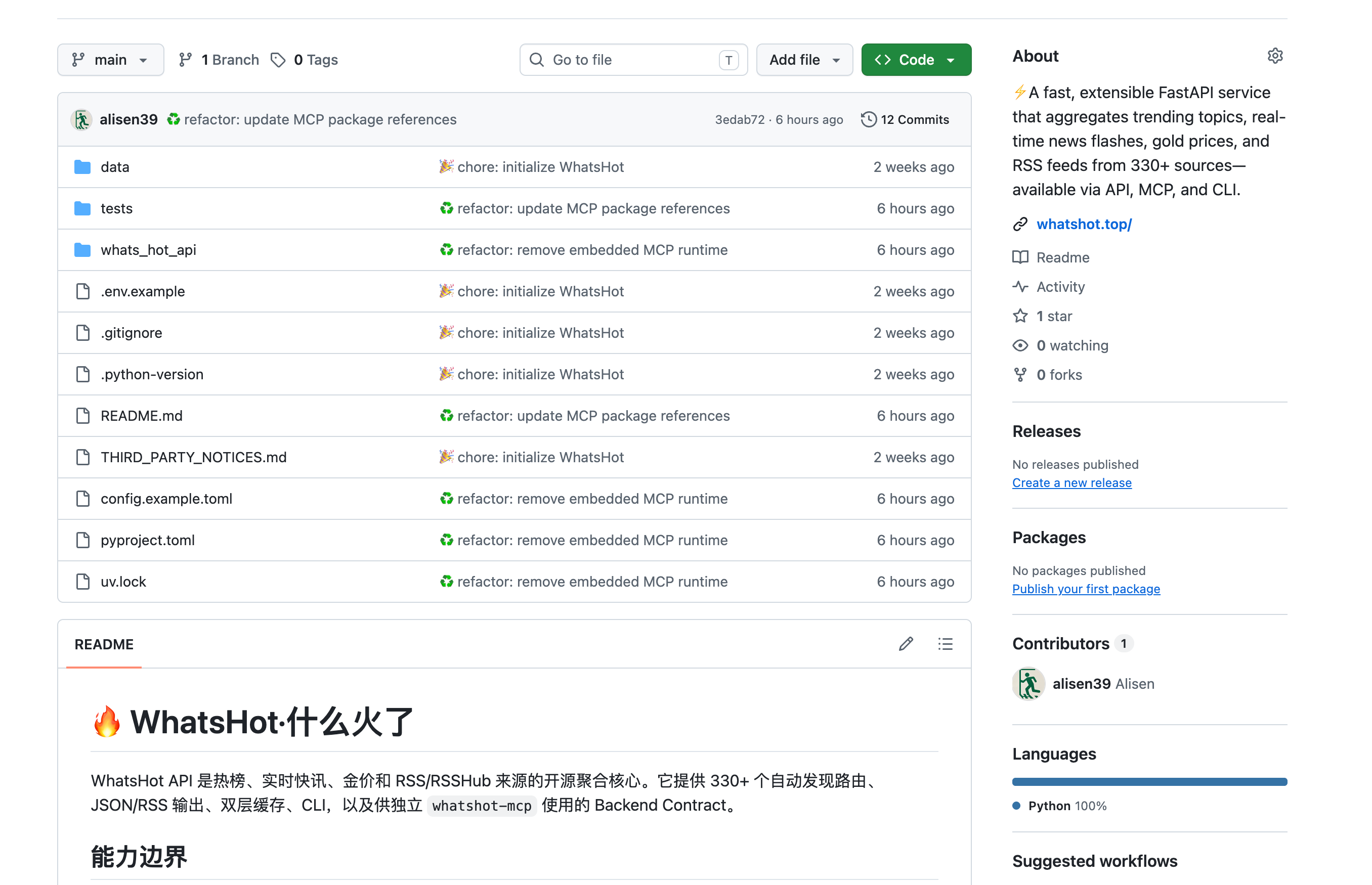Click the Activity pulse icon
1372x885 pixels.
tap(1020, 287)
